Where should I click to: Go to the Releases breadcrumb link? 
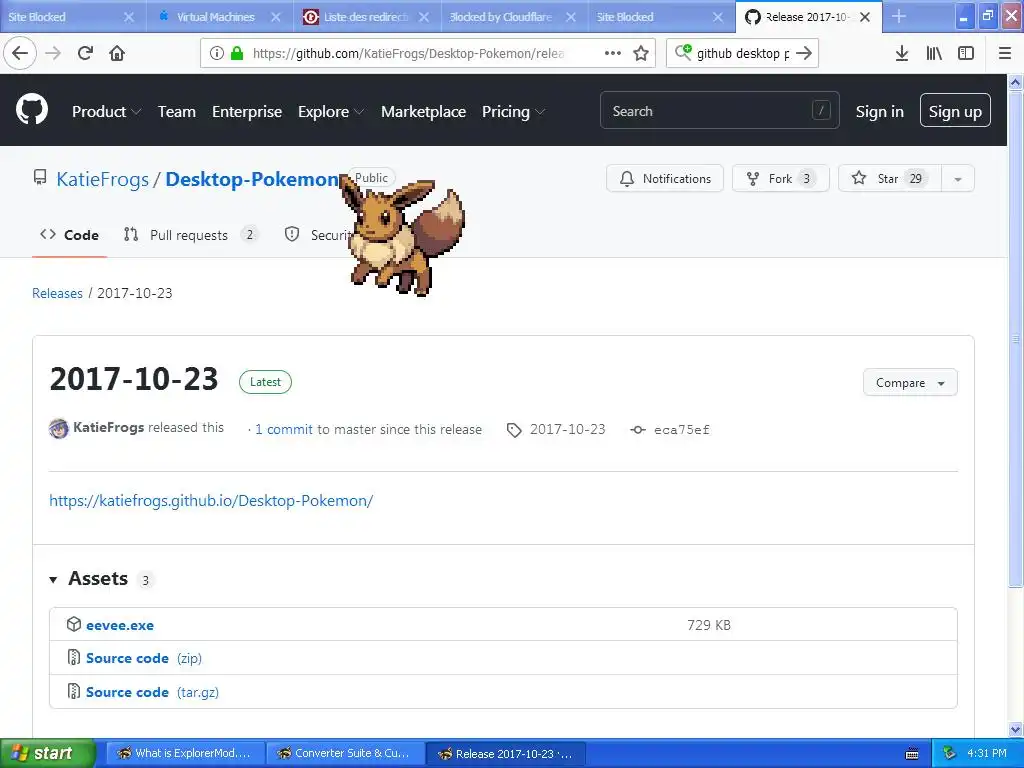click(x=57, y=293)
